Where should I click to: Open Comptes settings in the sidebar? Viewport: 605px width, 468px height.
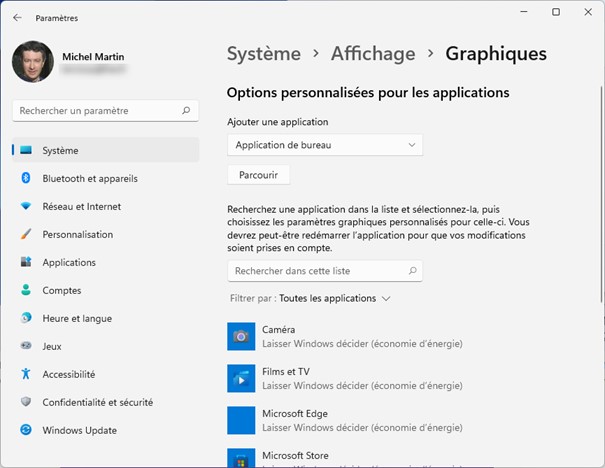[x=62, y=290]
